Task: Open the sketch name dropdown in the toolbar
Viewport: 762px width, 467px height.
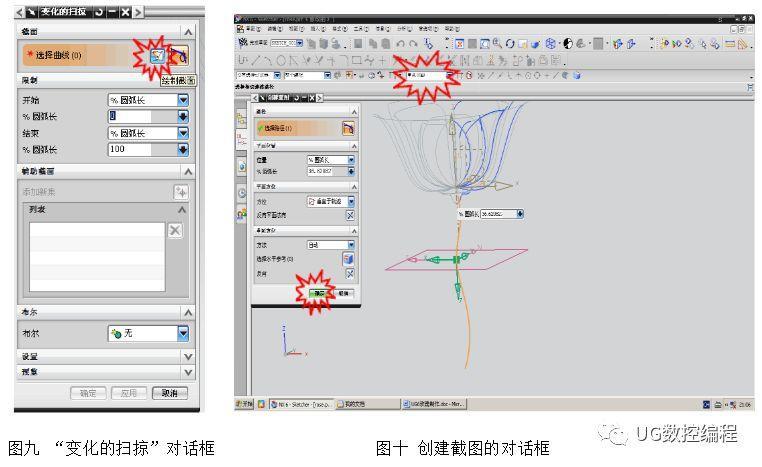Action: (x=300, y=43)
